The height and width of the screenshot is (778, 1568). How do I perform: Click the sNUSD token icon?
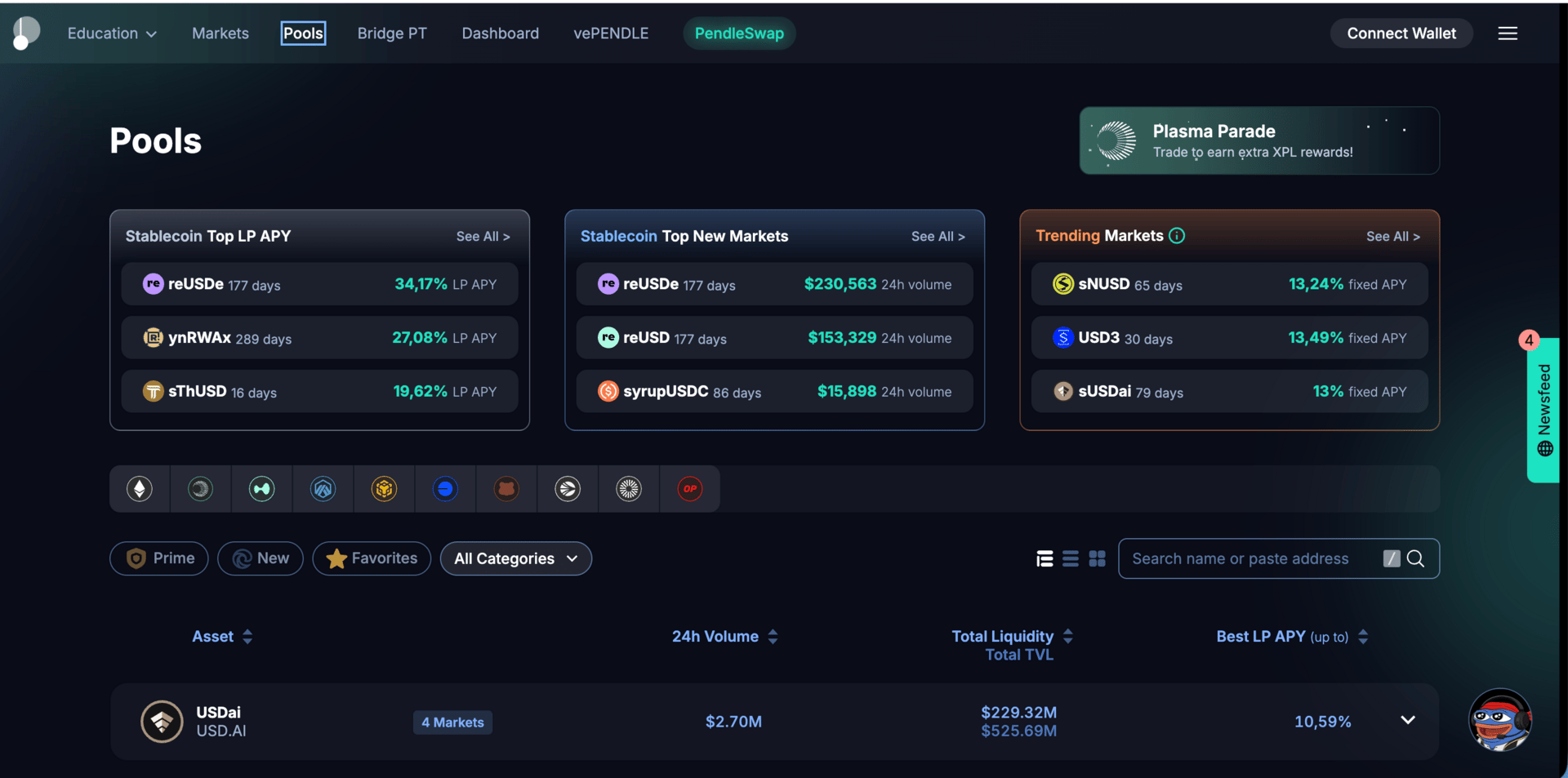click(x=1062, y=284)
